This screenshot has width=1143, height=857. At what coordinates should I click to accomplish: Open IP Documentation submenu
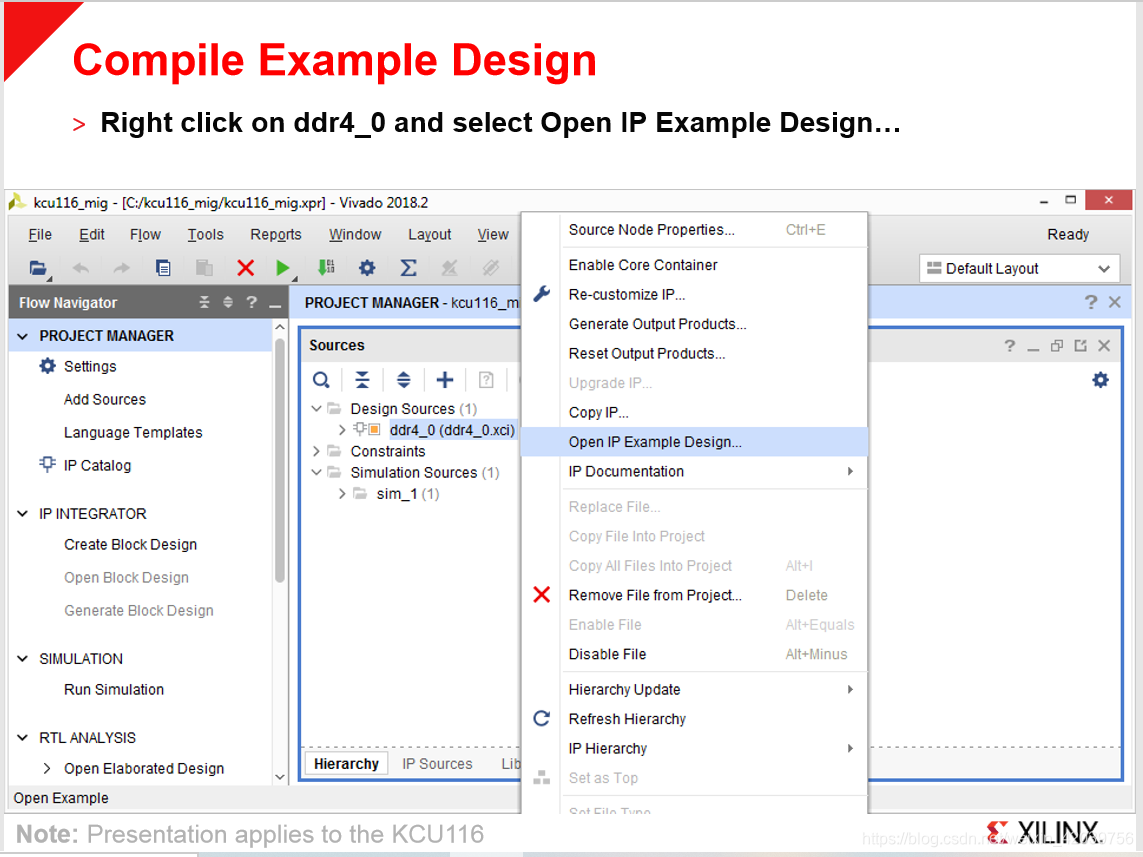(695, 471)
